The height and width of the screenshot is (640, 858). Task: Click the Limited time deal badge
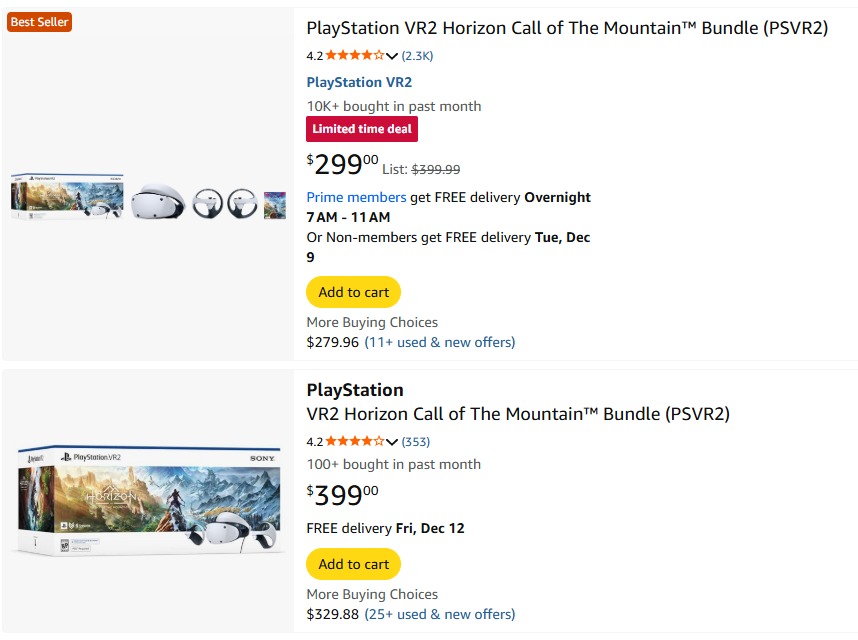coord(362,129)
